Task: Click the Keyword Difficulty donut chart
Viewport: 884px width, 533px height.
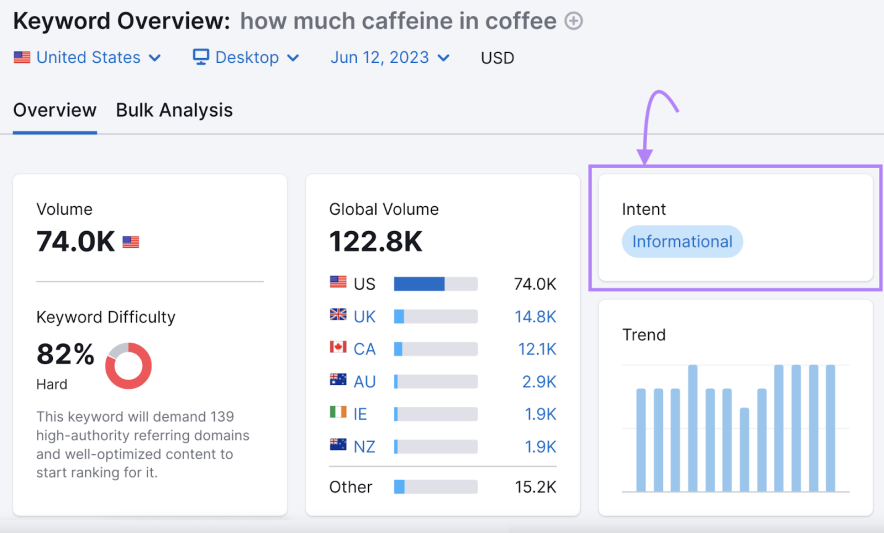Action: (128, 366)
